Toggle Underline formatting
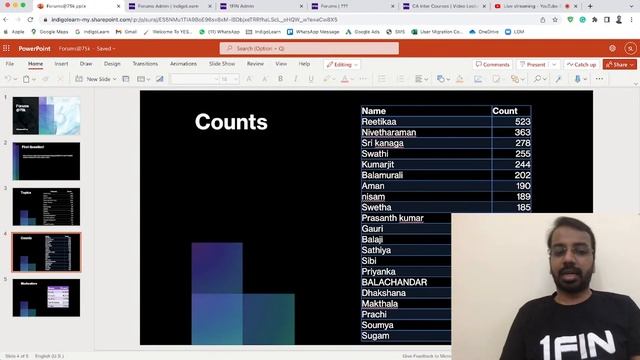Screen dimensions: 640x360 (x=311, y=79)
